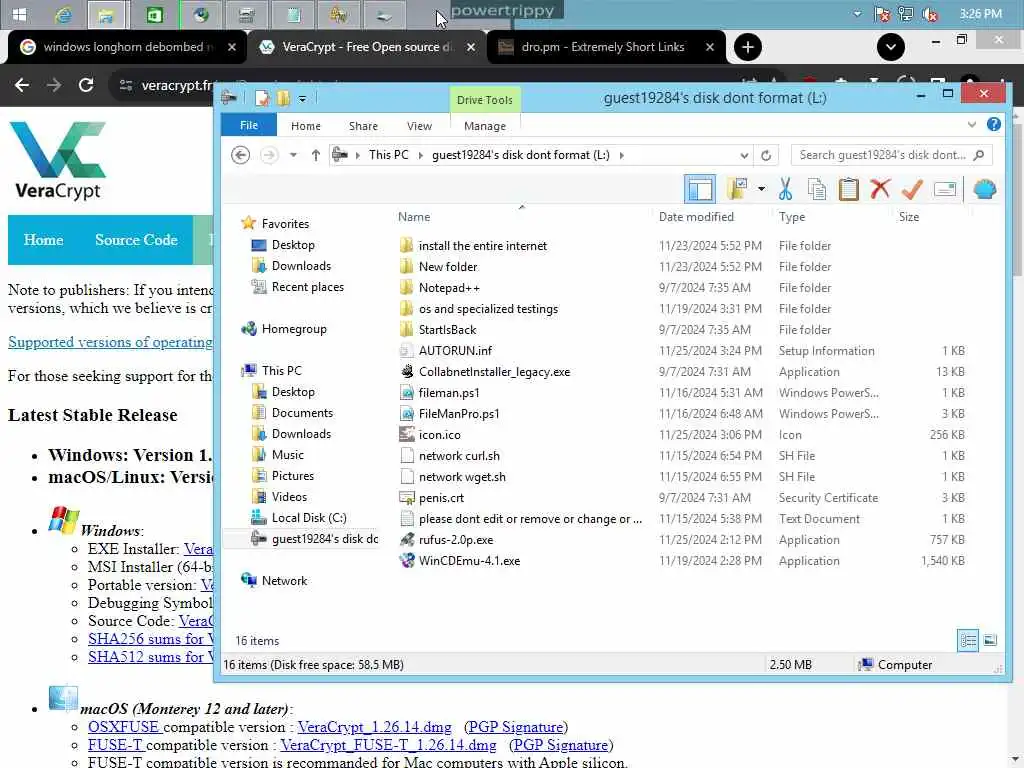Viewport: 1024px width, 768px height.
Task: Expand breadcrumb chevron after disk dont format (L:)
Action: pos(621,155)
